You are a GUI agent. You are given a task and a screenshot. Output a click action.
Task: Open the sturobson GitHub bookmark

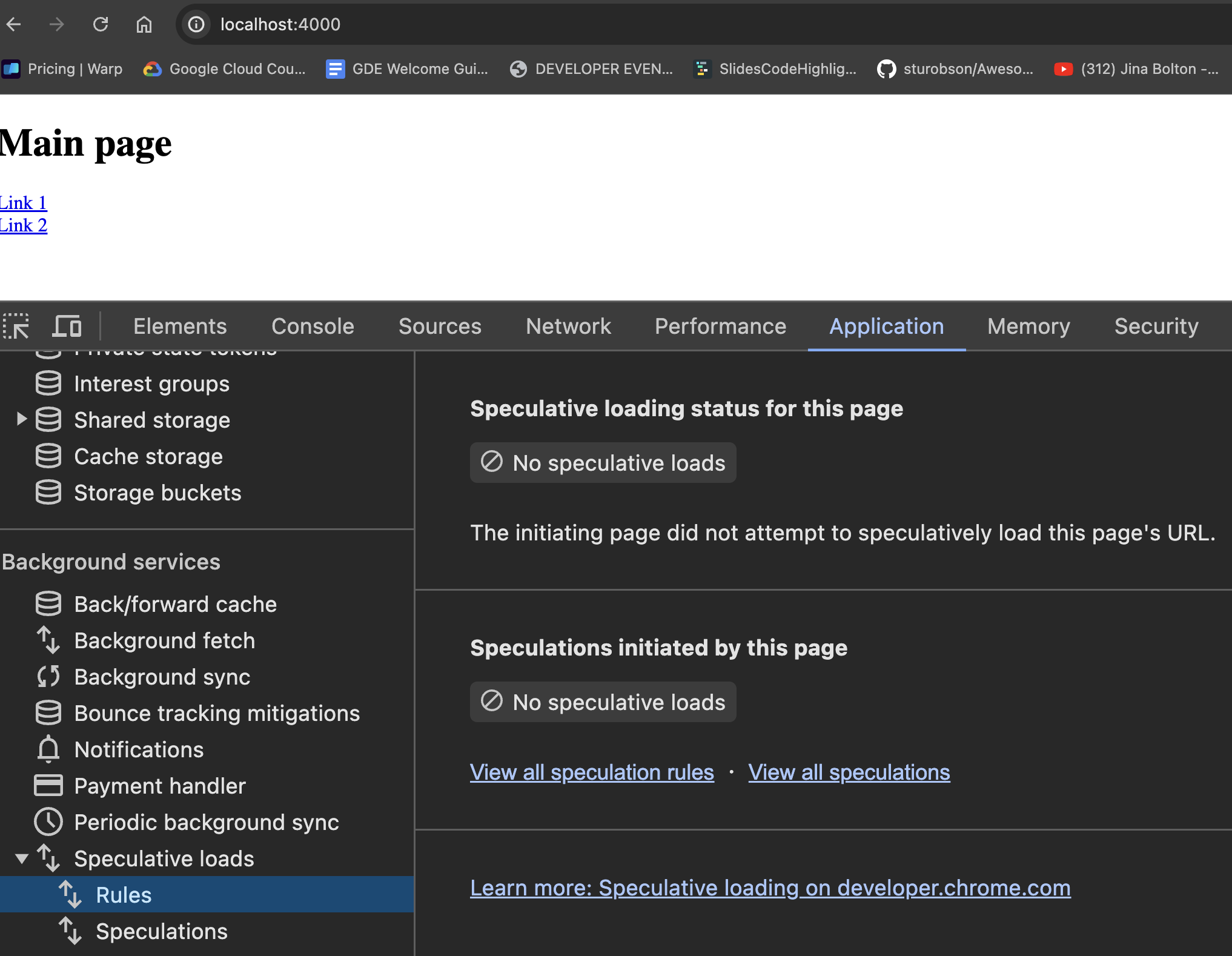tap(955, 69)
